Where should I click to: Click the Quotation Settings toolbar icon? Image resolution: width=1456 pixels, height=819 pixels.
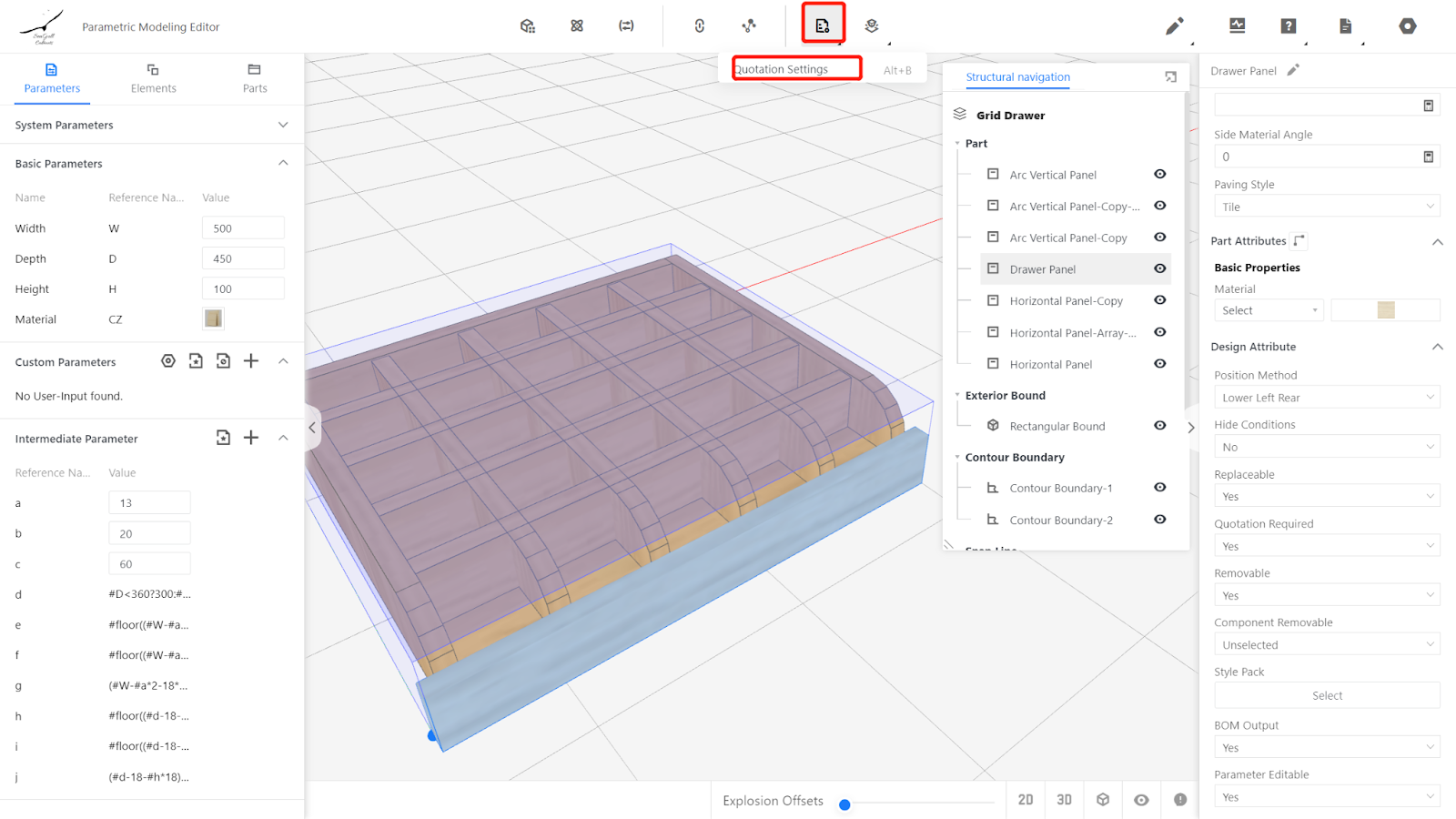(823, 25)
